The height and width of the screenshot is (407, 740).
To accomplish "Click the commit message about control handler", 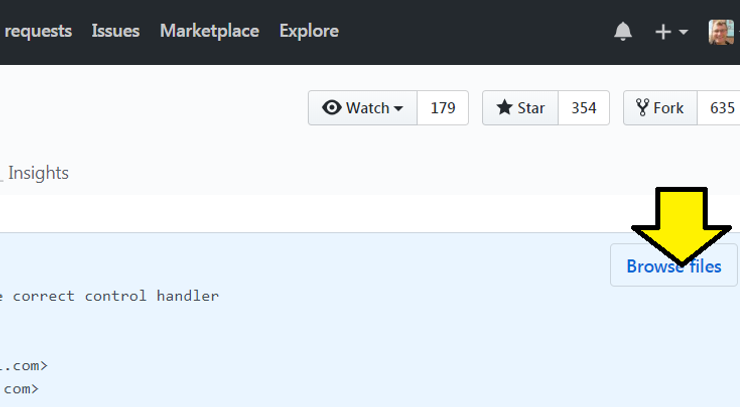I will [110, 296].
